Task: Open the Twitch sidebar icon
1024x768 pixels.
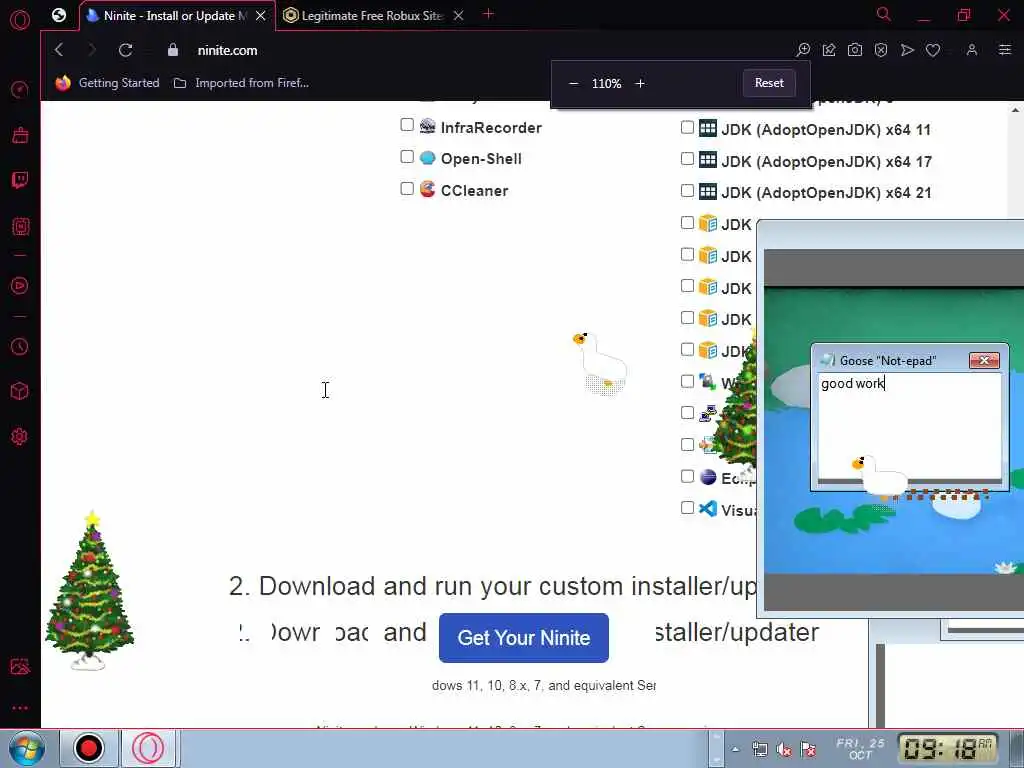Action: [20, 180]
